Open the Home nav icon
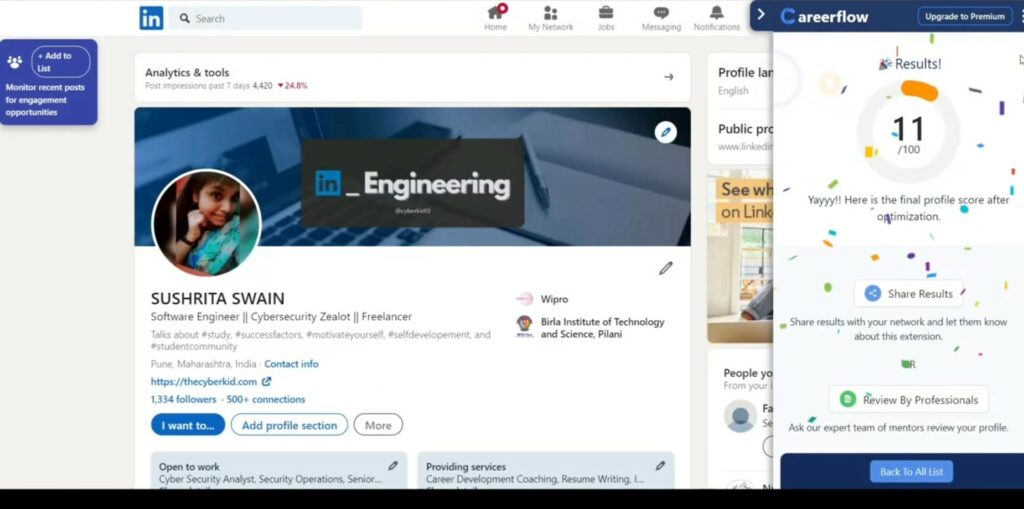The width and height of the screenshot is (1024, 509). coord(496,12)
